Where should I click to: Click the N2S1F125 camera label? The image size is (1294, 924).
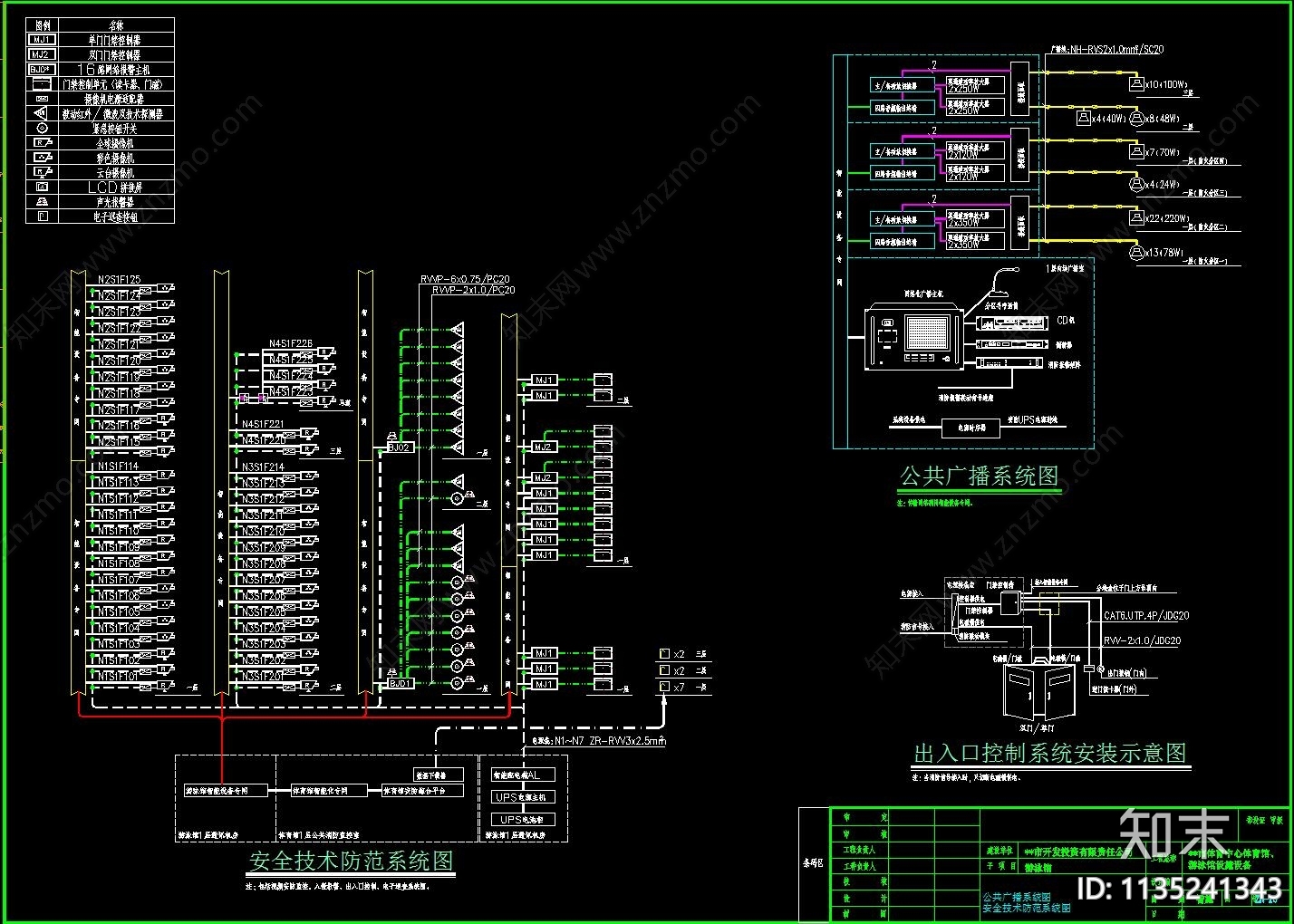click(x=119, y=280)
